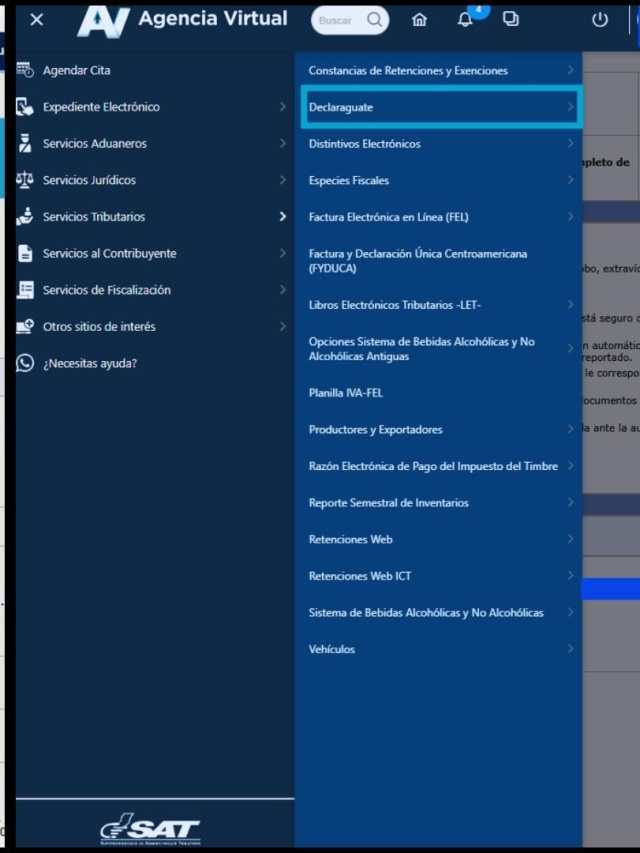The width and height of the screenshot is (640, 853).
Task: Expand Servicios Aduaneros chevron
Action: pos(282,143)
